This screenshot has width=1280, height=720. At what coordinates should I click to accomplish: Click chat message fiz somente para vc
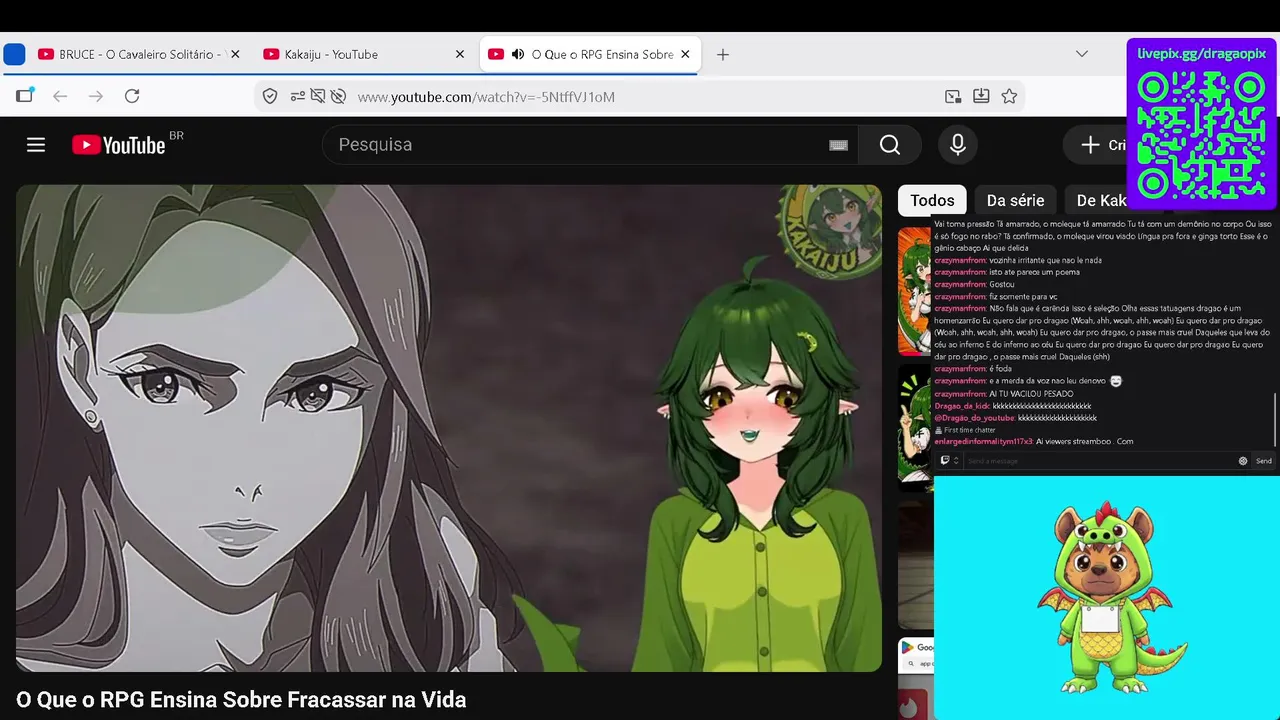coord(1023,297)
